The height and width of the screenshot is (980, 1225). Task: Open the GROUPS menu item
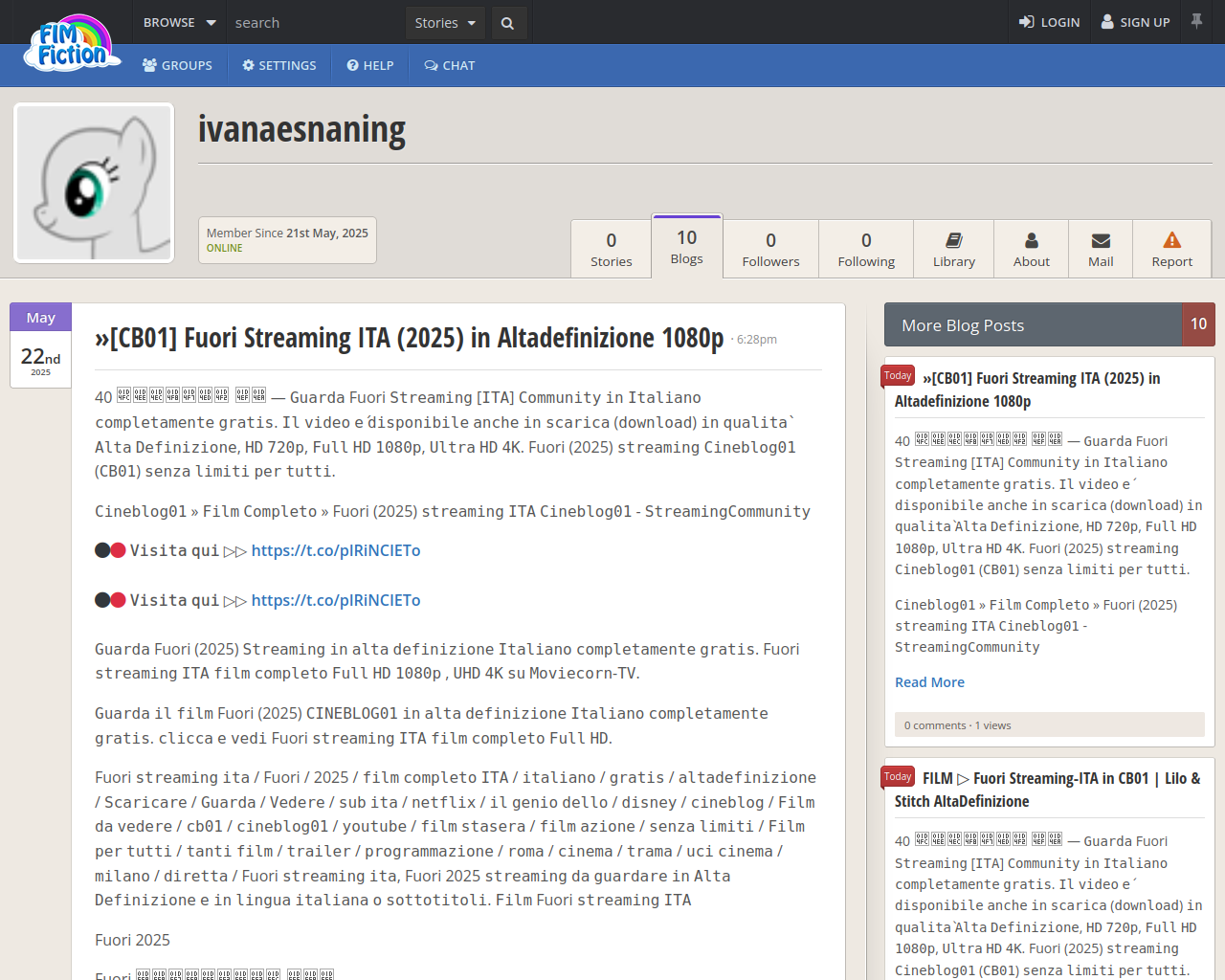177,65
